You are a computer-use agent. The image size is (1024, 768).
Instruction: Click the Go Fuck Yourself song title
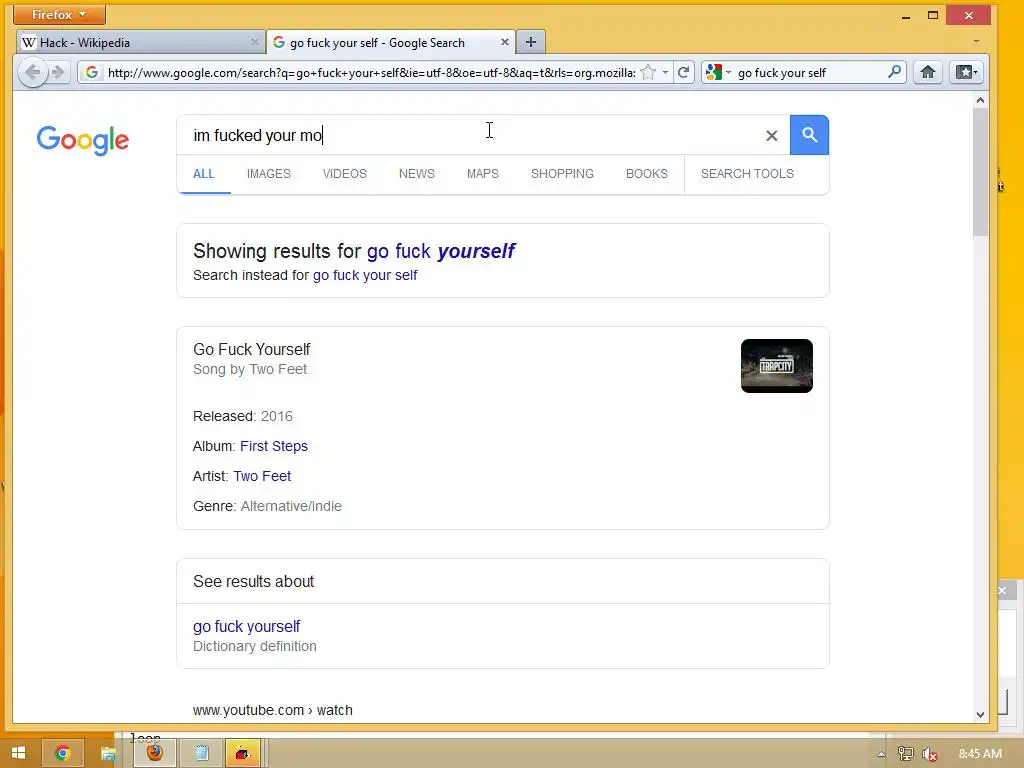click(x=251, y=349)
